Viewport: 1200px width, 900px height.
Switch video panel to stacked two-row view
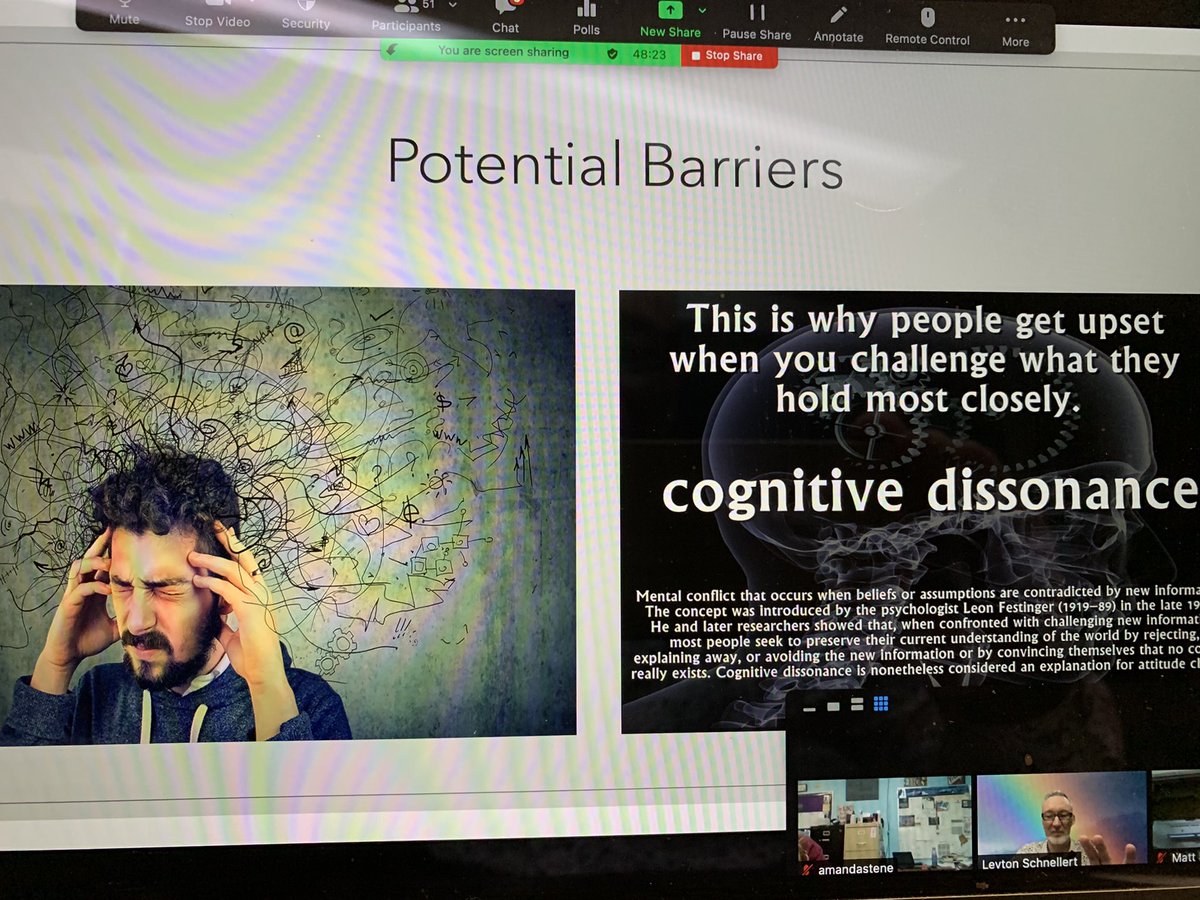point(857,705)
